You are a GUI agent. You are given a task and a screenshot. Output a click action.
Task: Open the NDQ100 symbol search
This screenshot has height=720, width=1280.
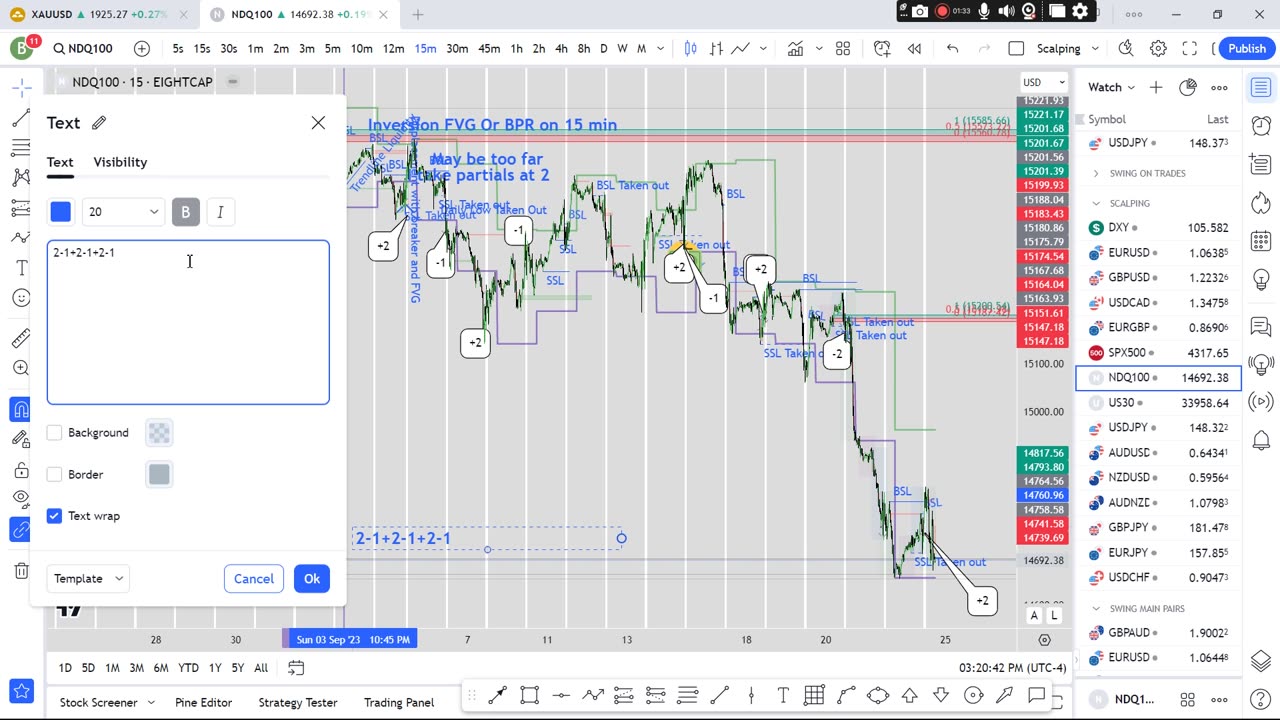point(84,48)
